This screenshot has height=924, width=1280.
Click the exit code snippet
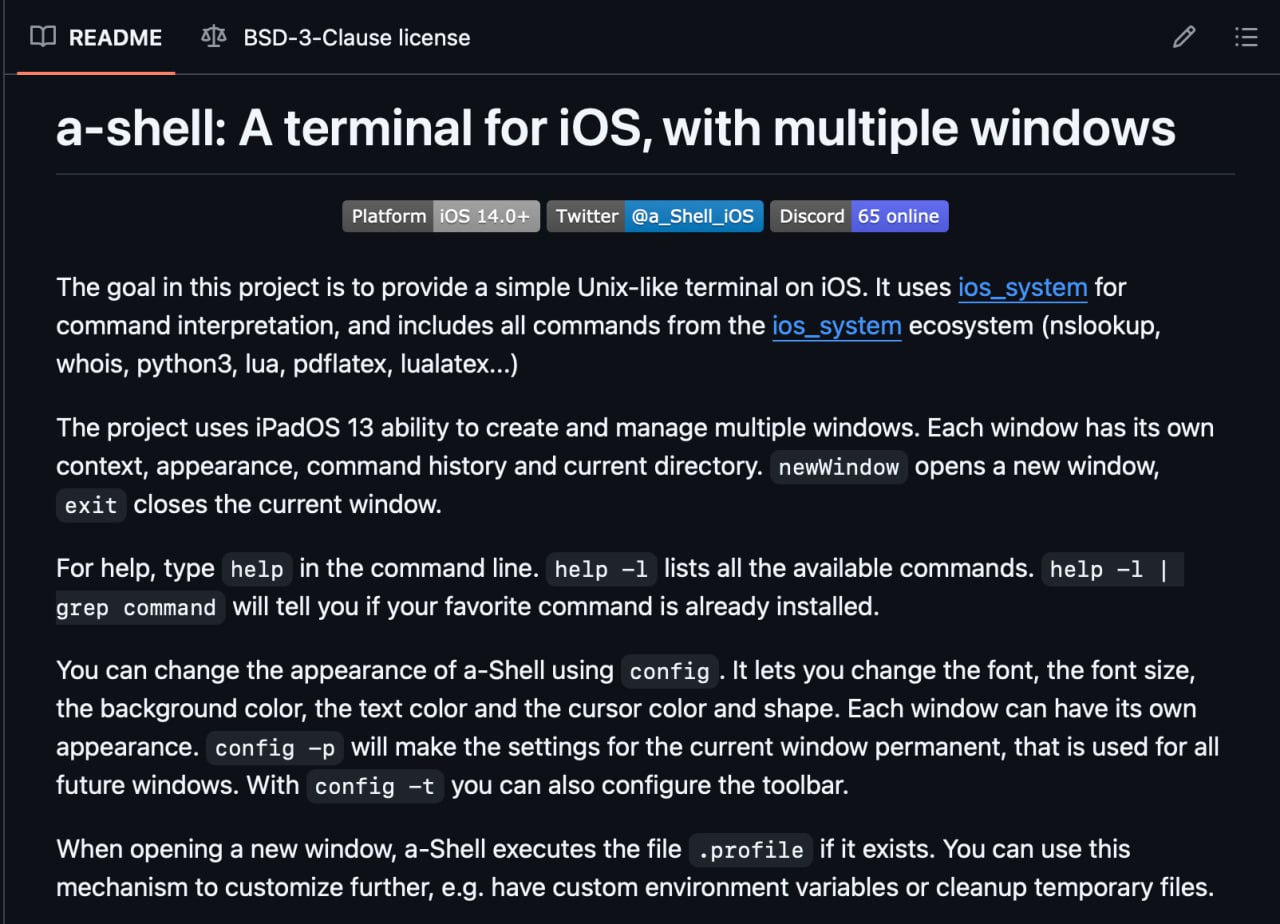[91, 505]
